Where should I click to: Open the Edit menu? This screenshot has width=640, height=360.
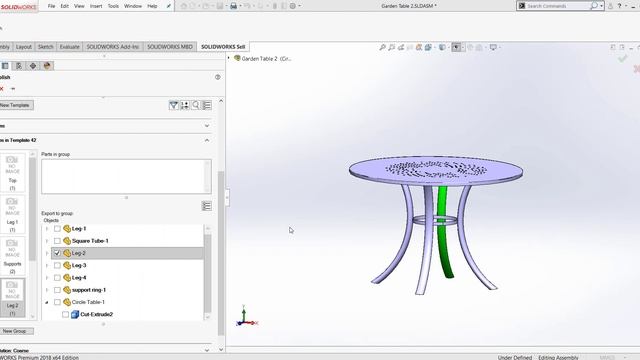64,6
